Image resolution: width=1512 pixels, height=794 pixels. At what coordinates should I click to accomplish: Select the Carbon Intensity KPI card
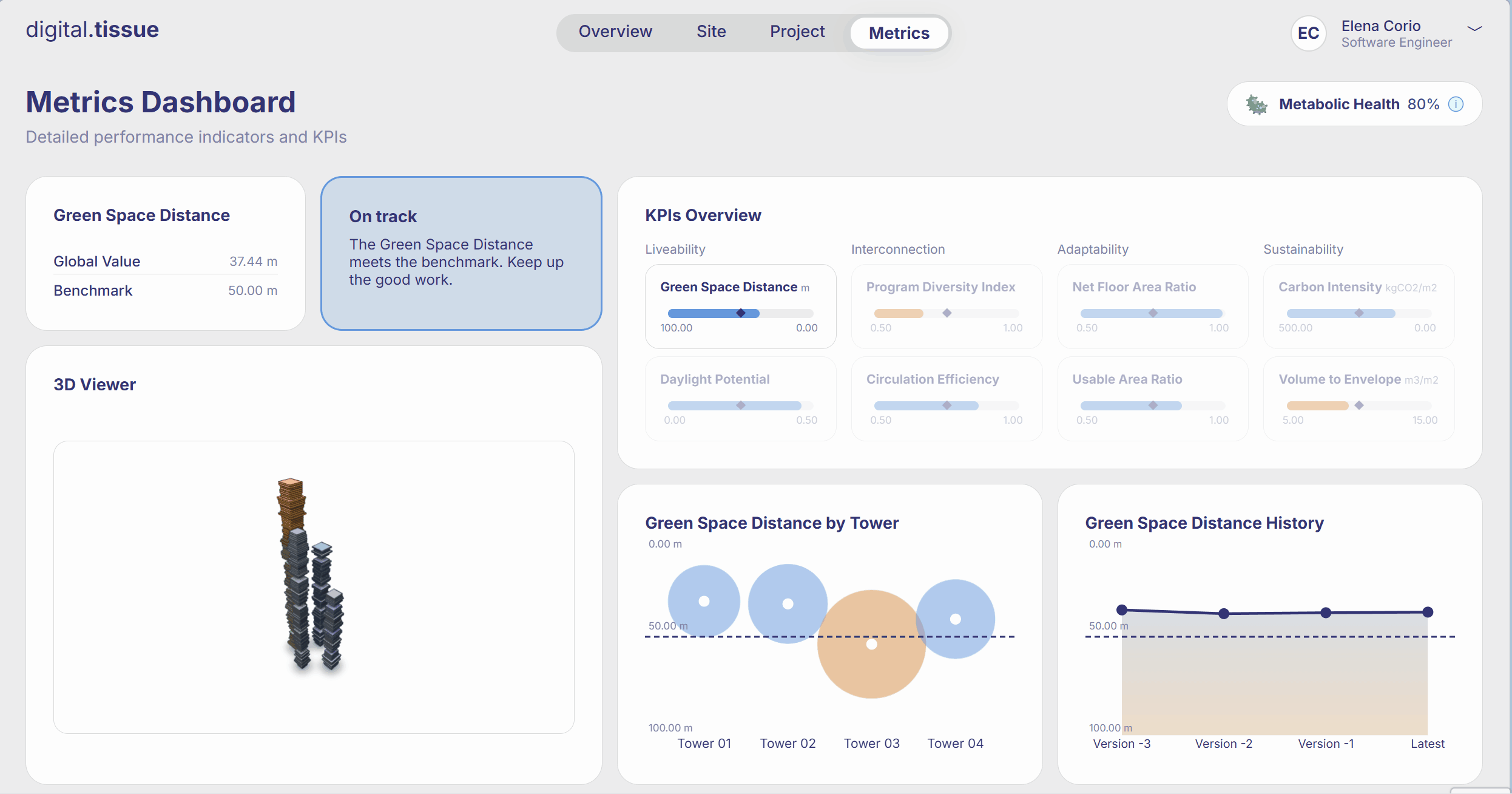click(x=1358, y=306)
